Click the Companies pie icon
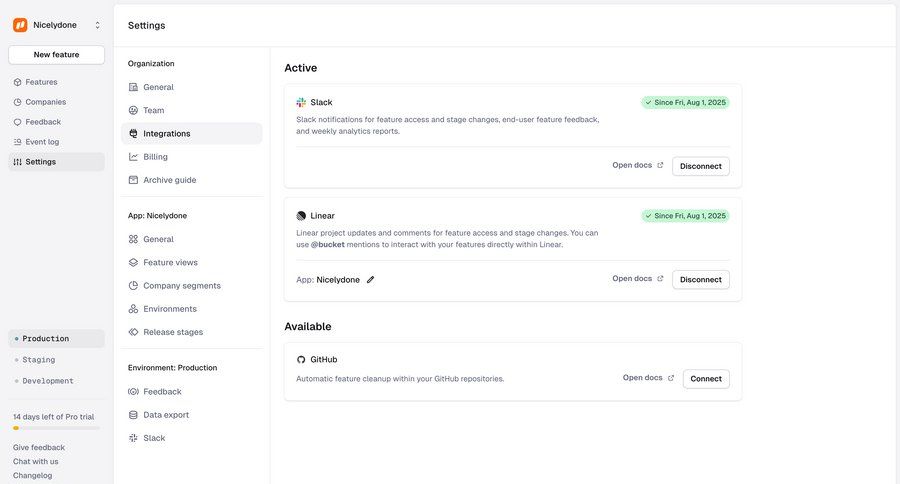900x484 pixels. 17,102
